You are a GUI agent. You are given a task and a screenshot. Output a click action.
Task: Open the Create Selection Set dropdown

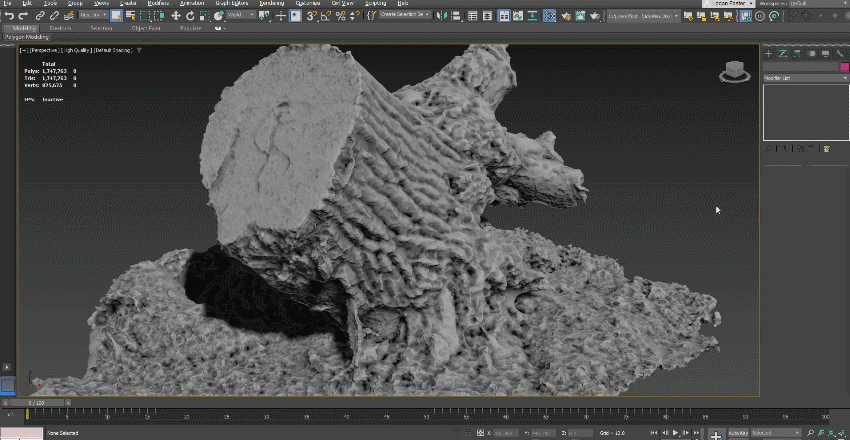point(407,15)
